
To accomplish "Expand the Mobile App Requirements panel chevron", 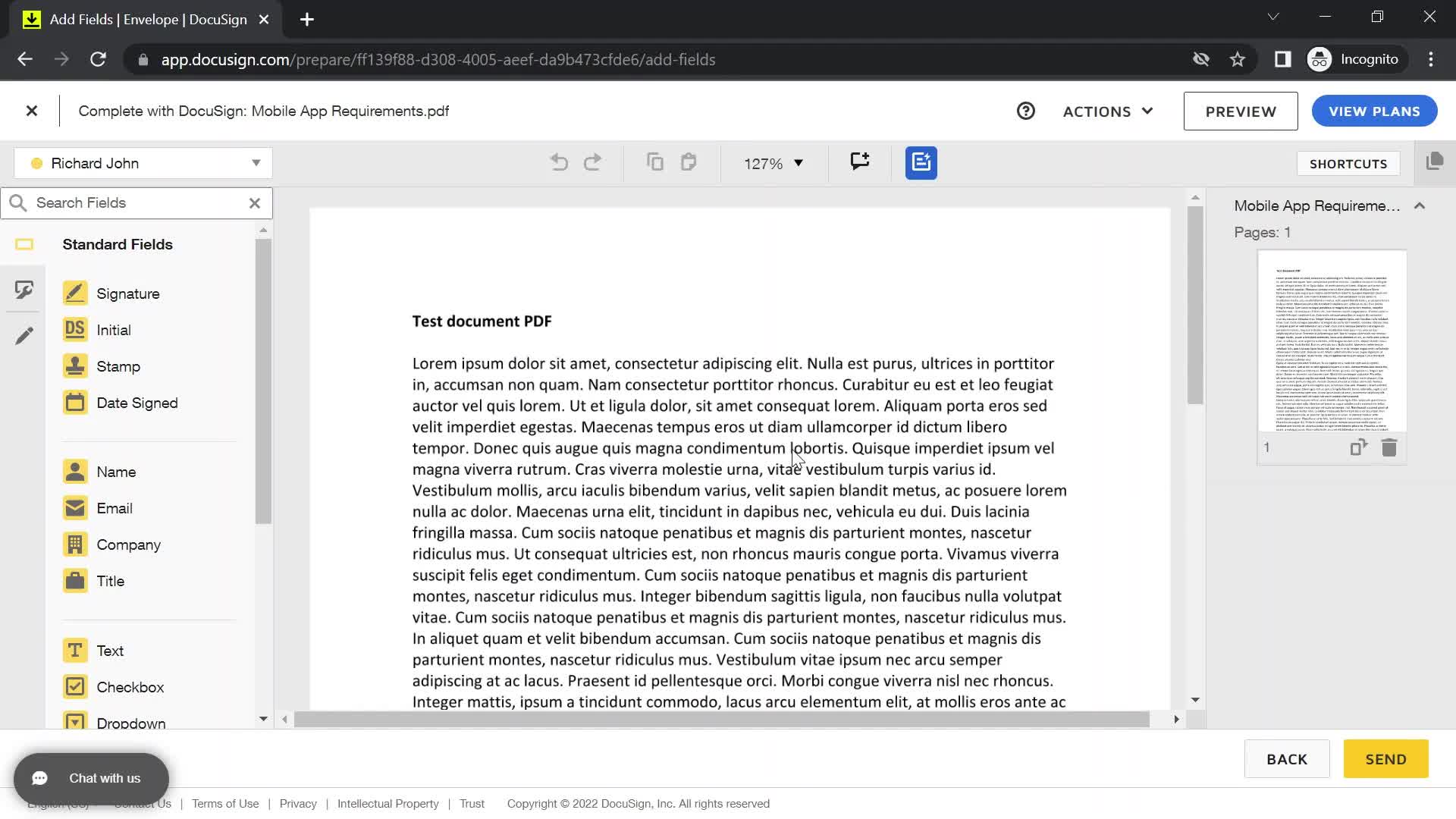I will [x=1421, y=205].
